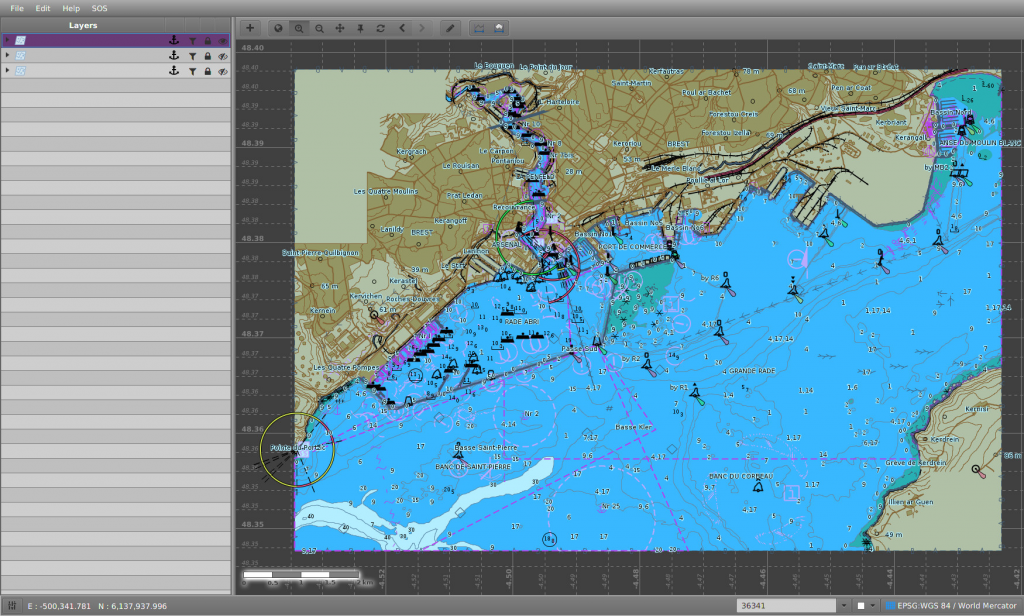The image size is (1024, 616).
Task: Open the SOS menu
Action: pyautogui.click(x=99, y=8)
